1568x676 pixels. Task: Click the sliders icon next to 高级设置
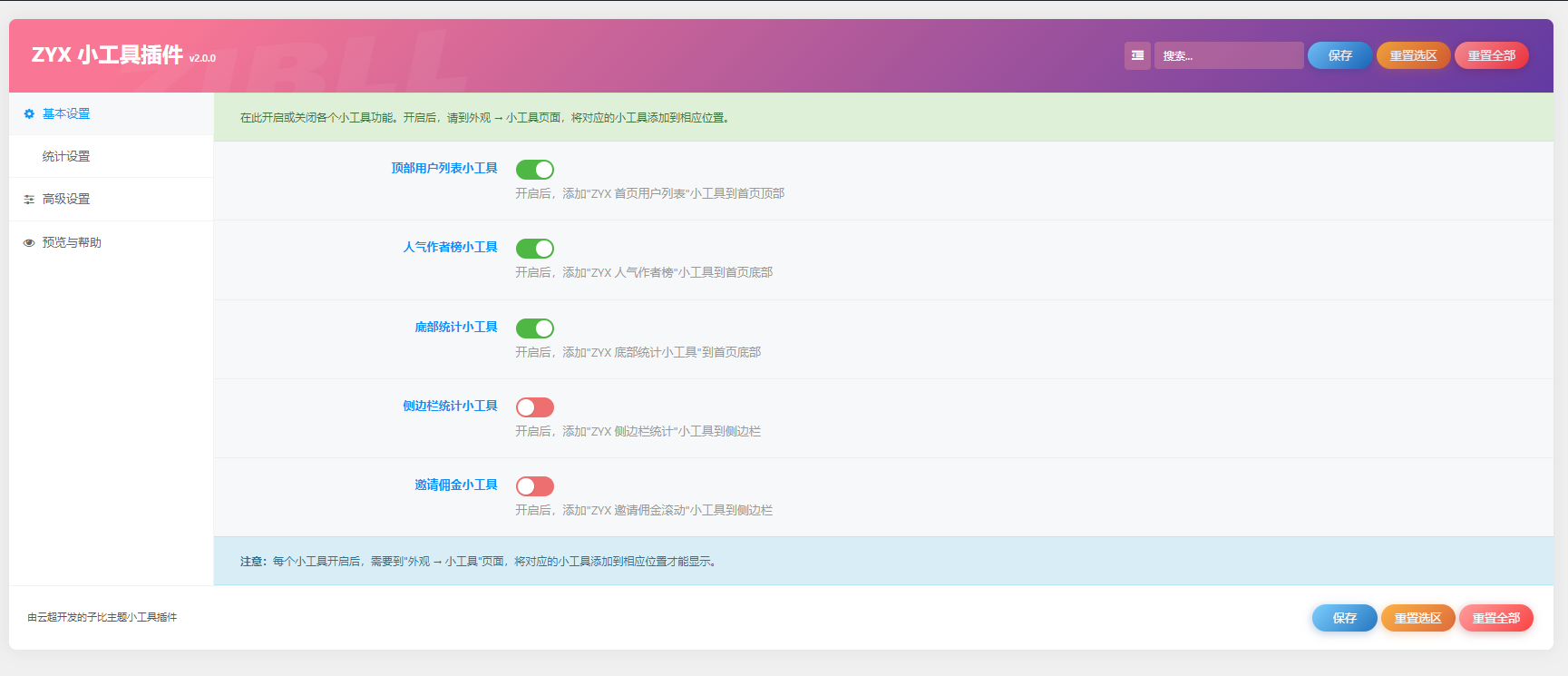(29, 200)
